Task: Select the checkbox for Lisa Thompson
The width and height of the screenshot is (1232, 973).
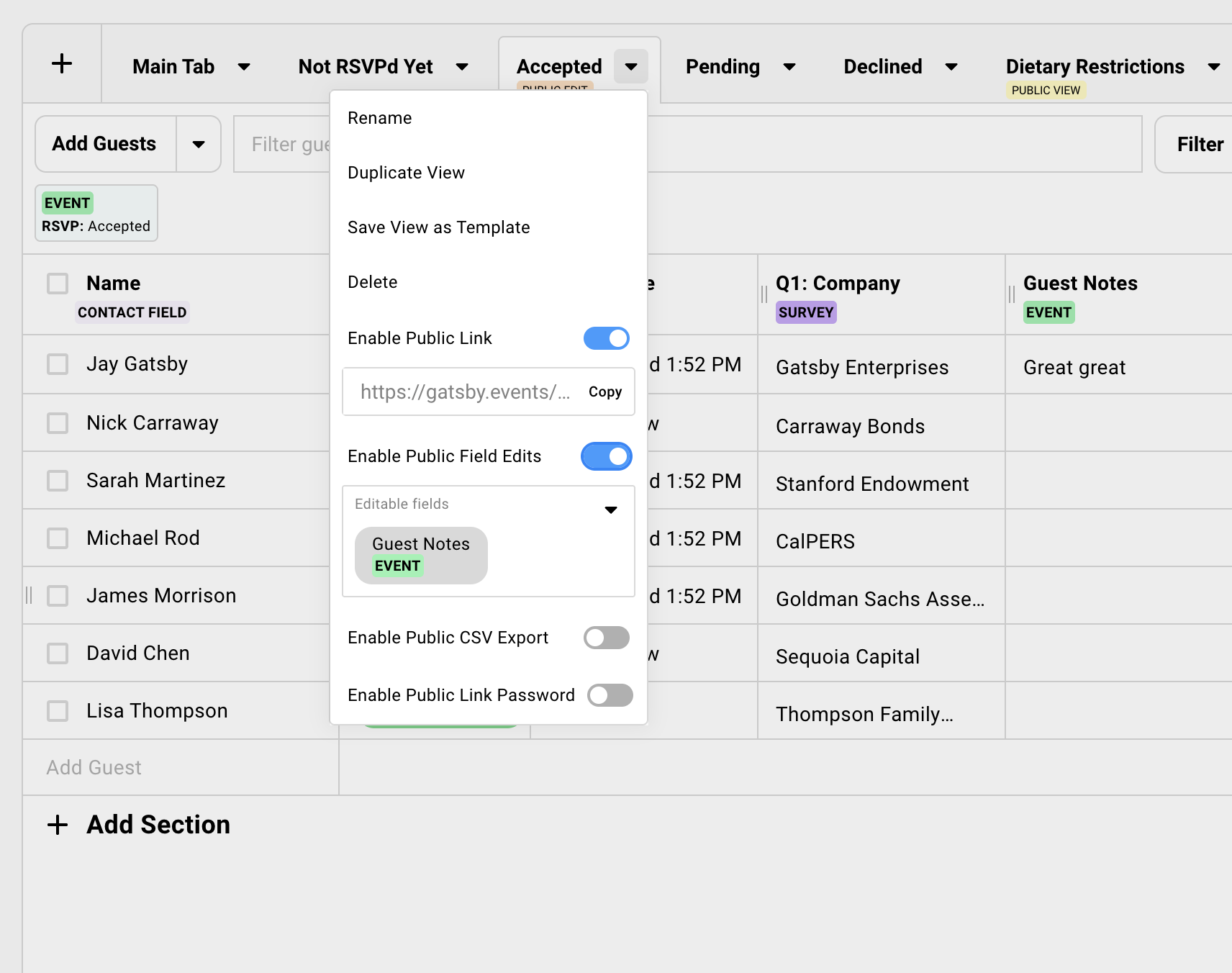Action: coord(58,711)
